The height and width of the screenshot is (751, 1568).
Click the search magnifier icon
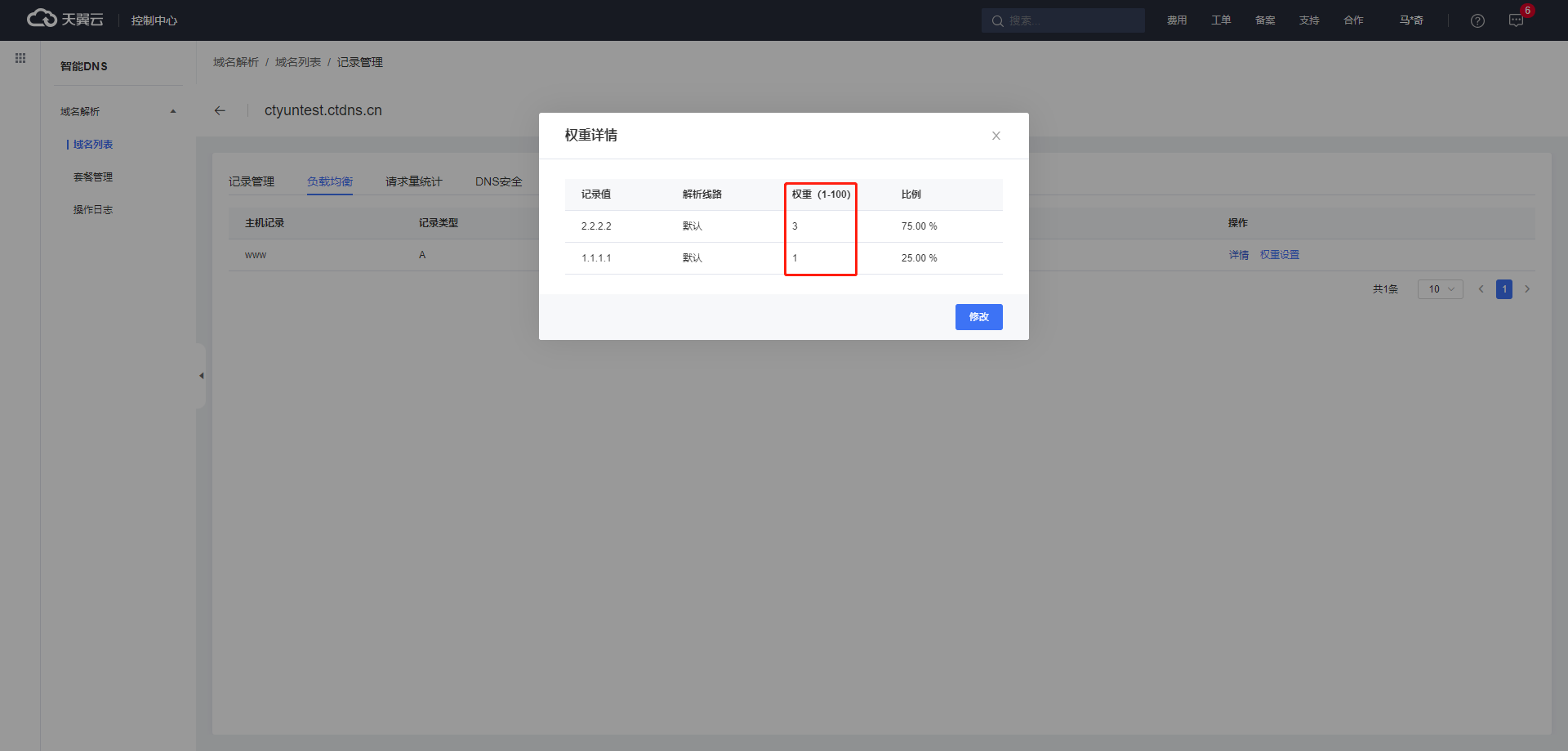pyautogui.click(x=997, y=20)
